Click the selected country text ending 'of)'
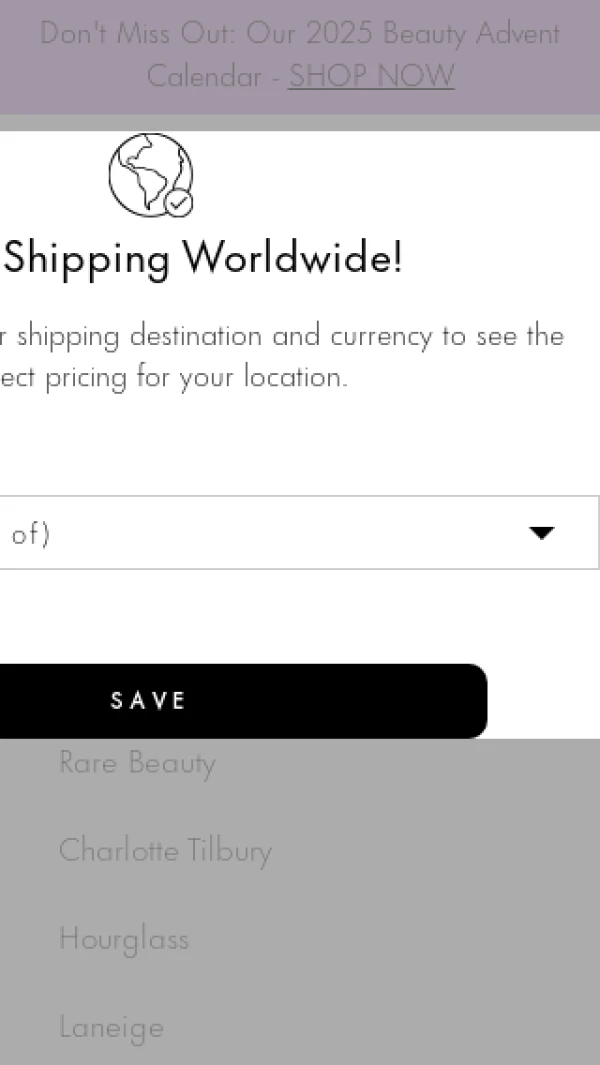 [x=30, y=534]
